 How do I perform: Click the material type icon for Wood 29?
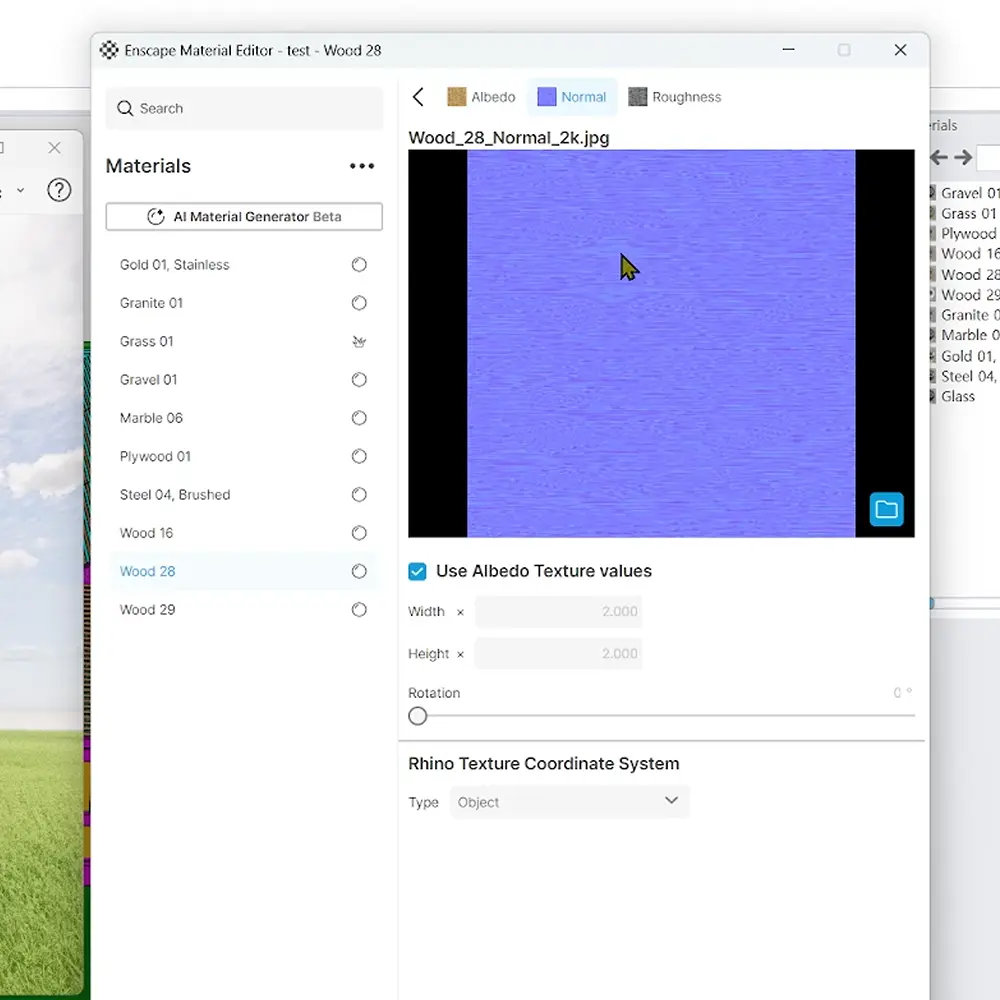359,609
